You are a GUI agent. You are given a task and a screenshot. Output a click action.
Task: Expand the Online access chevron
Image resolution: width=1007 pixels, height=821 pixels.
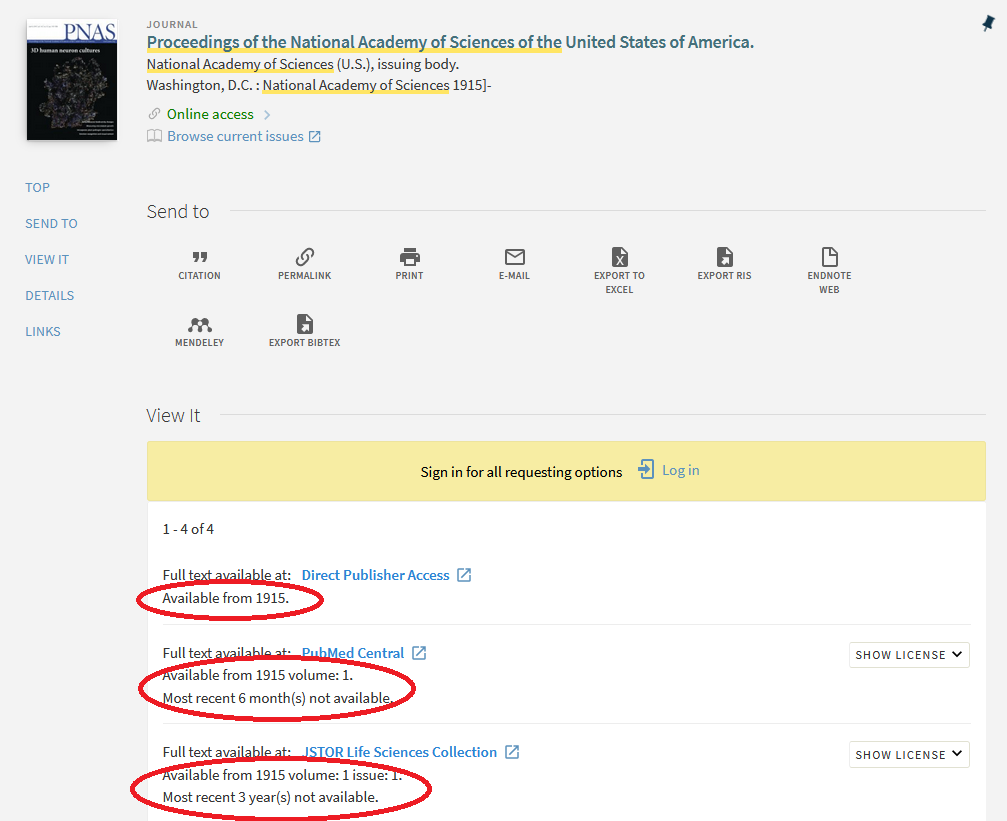coord(267,114)
